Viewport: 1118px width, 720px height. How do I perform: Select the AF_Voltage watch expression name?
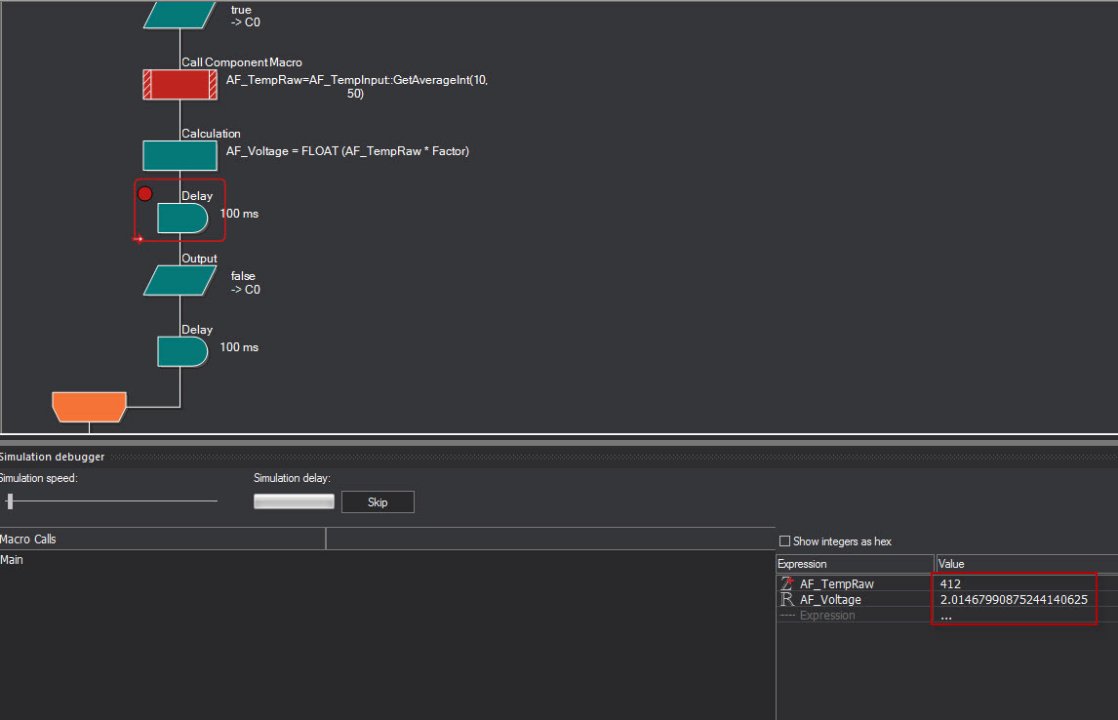point(830,600)
